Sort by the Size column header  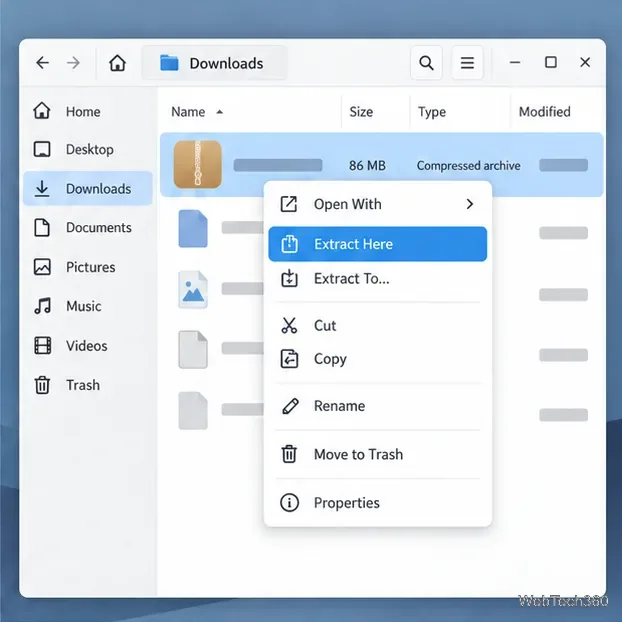[361, 112]
